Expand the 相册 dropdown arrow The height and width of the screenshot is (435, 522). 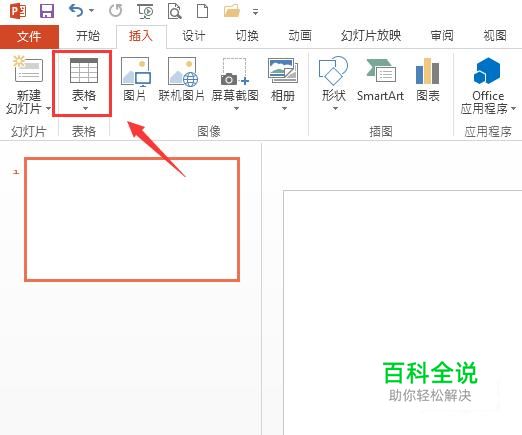tap(284, 109)
